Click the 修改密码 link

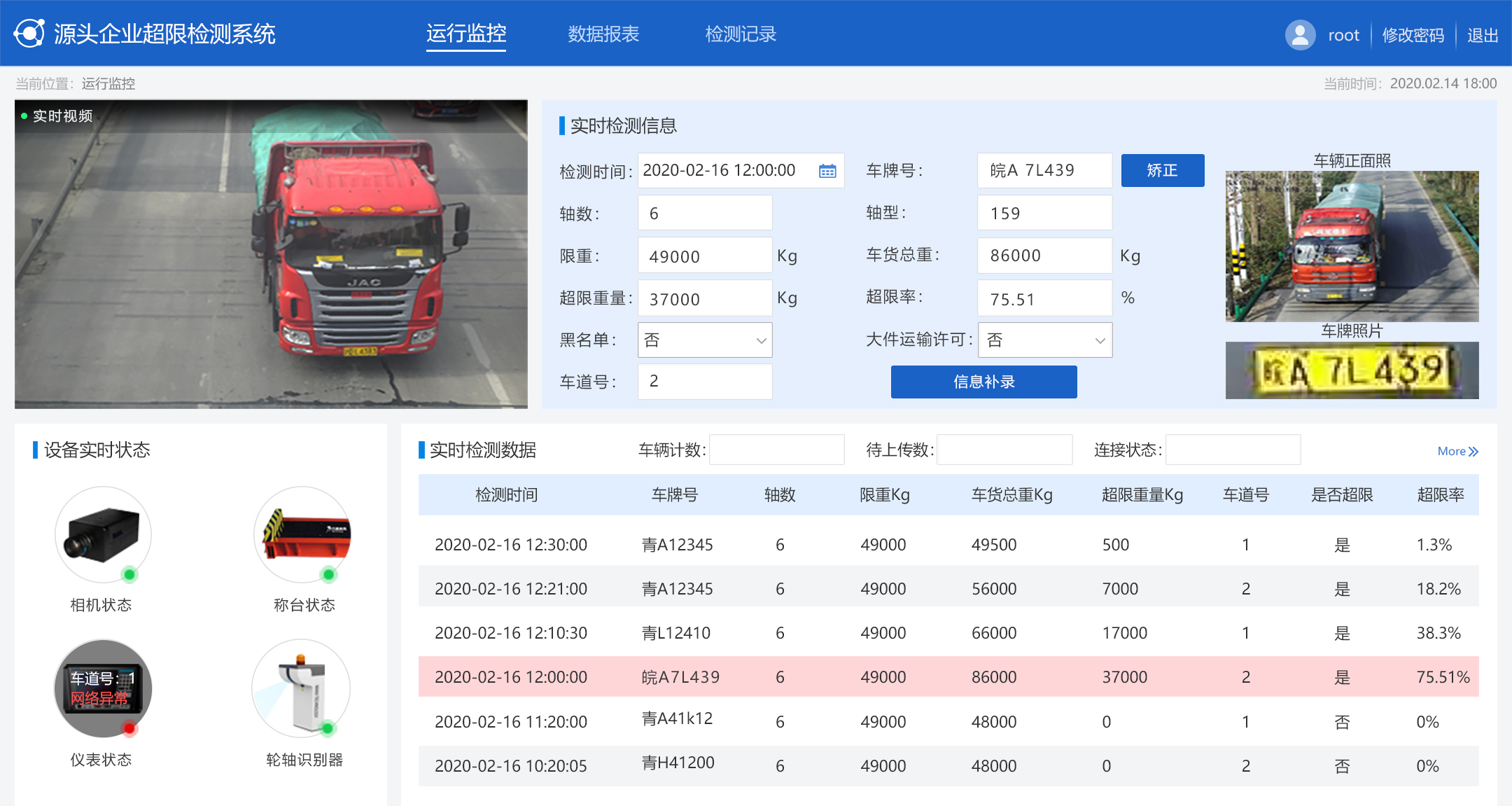click(x=1413, y=35)
